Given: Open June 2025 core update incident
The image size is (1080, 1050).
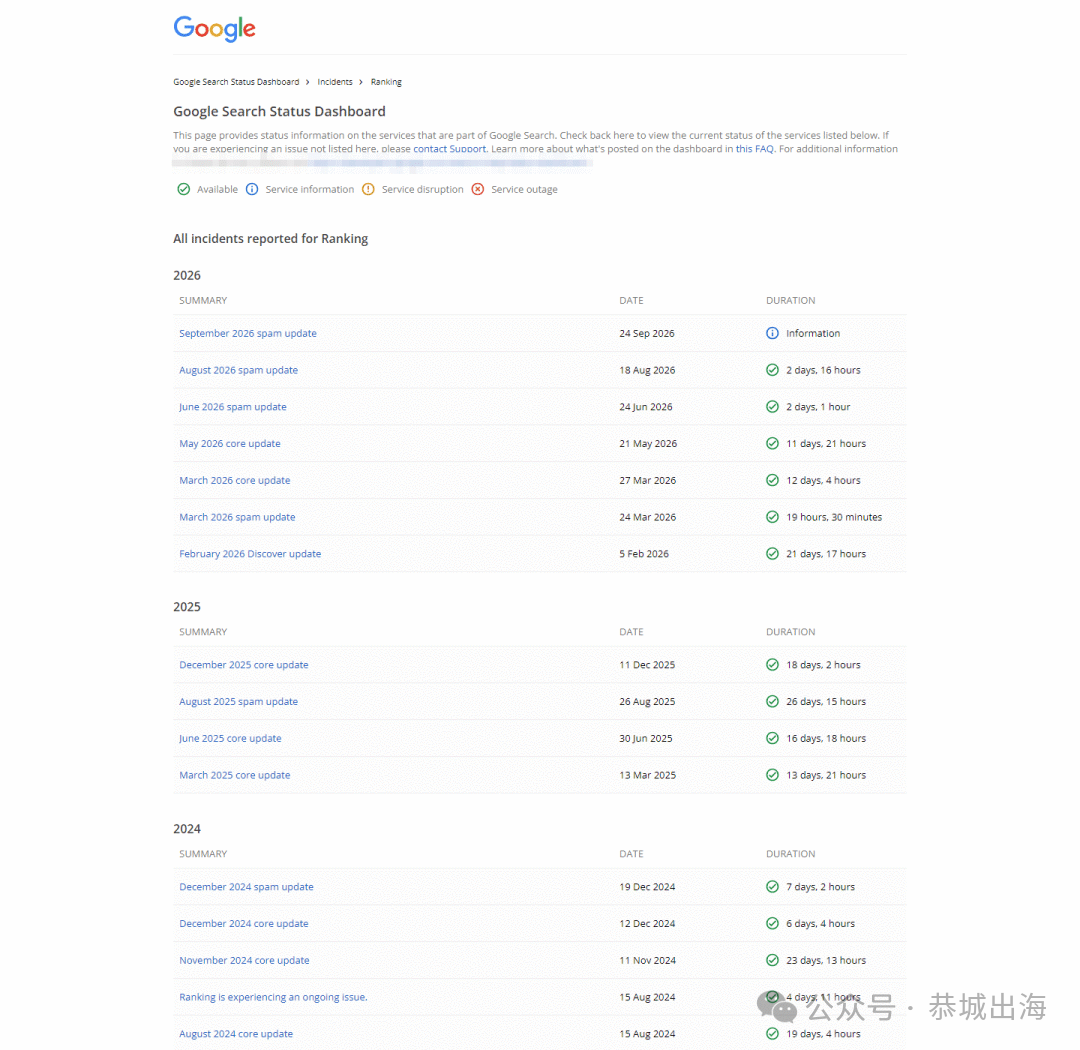Looking at the screenshot, I should pos(230,739).
